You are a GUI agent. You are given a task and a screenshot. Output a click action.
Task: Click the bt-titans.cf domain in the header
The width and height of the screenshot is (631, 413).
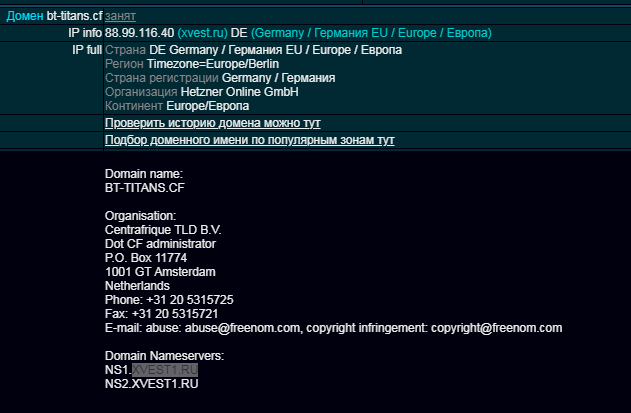tap(75, 17)
